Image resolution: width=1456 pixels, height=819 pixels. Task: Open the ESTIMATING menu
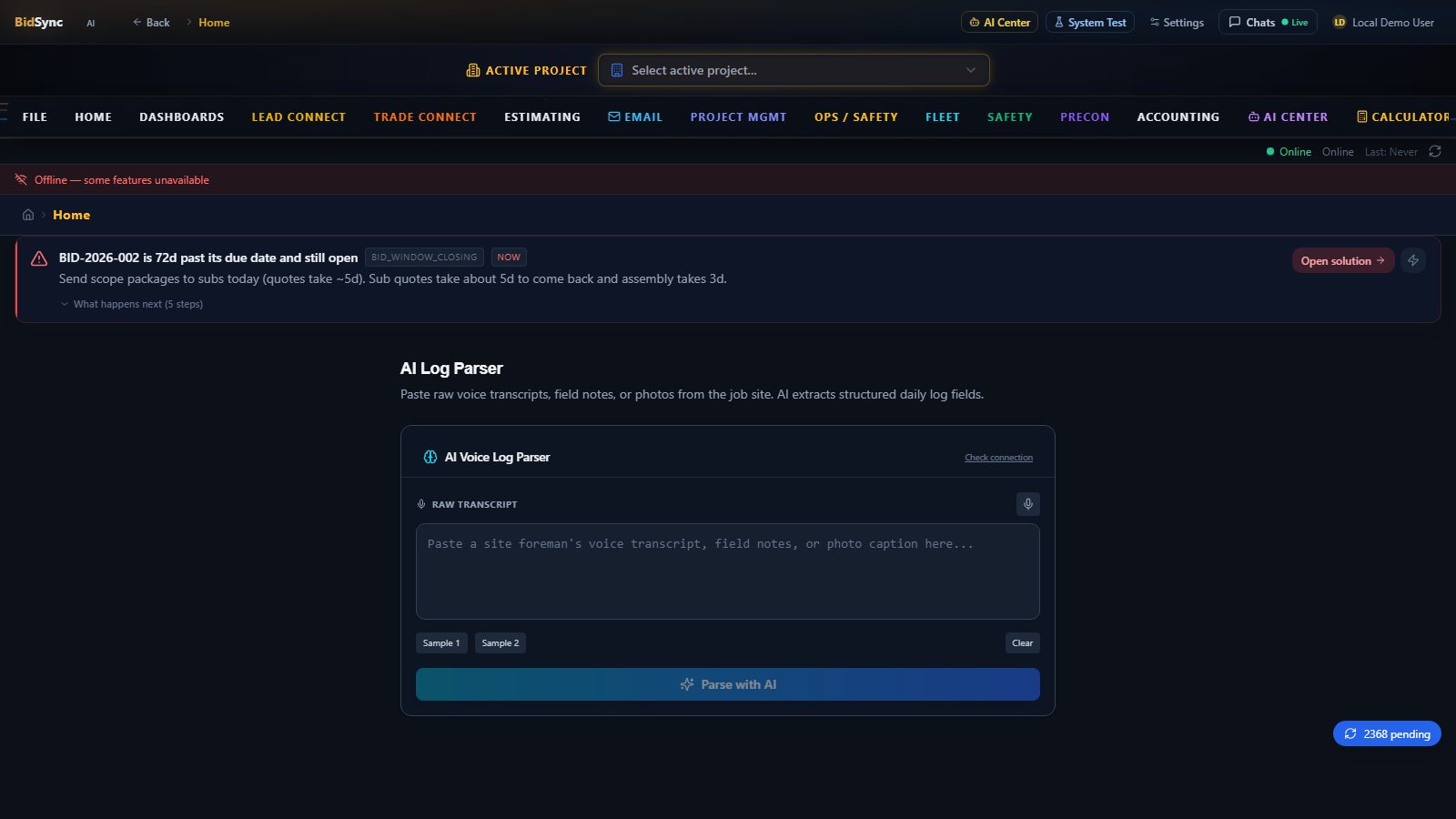tap(542, 116)
